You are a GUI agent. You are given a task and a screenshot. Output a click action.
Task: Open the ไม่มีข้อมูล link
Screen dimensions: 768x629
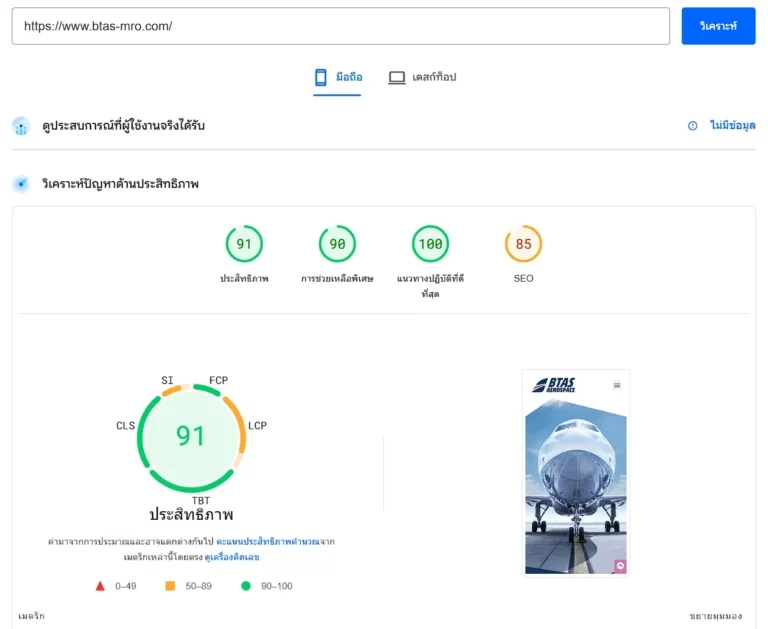tap(733, 126)
